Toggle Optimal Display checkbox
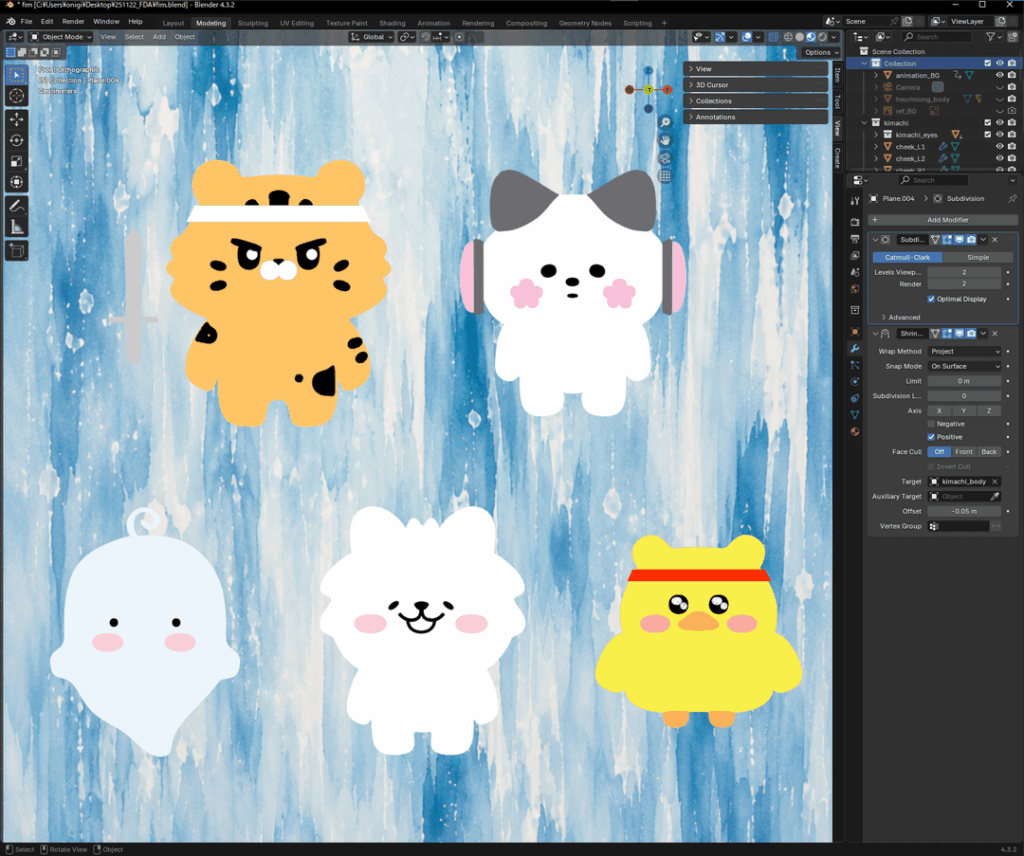1024x856 pixels. coord(931,299)
